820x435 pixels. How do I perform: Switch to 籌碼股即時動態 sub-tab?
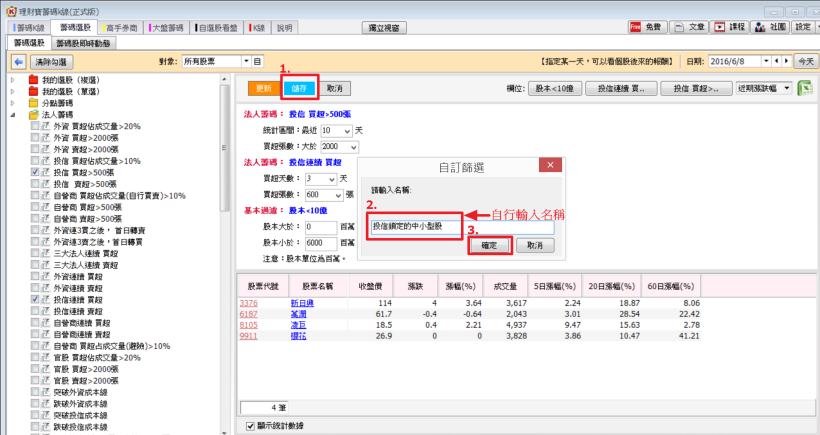(x=83, y=43)
